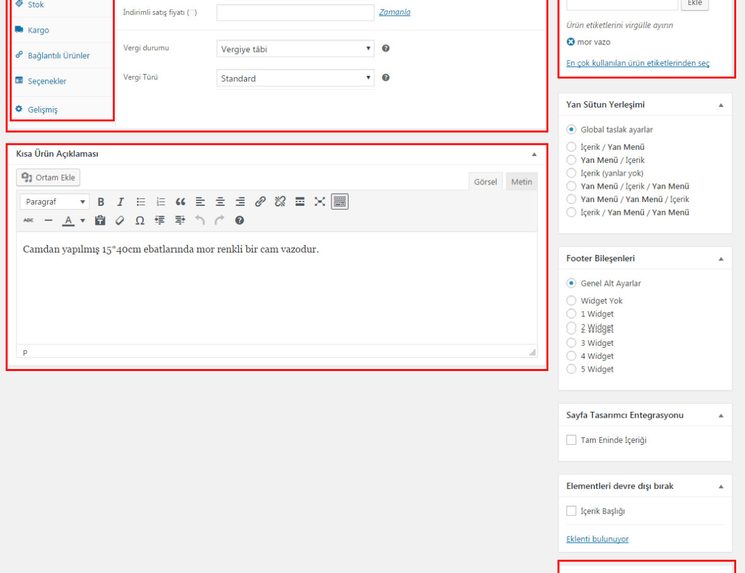745x573 pixels.
Task: Undo last editor action
Action: (x=200, y=220)
